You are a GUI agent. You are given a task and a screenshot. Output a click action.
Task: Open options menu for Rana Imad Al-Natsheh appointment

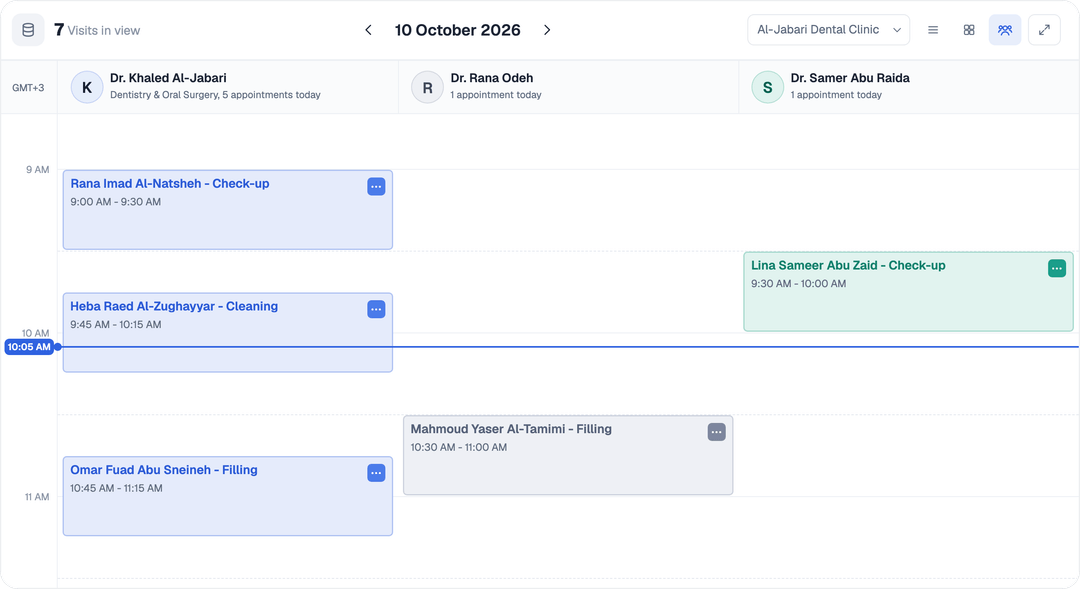tap(376, 187)
